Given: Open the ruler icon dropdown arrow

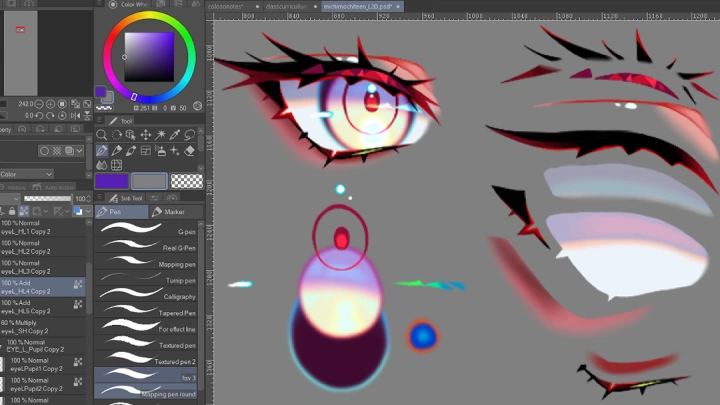Looking at the screenshot, I should coord(67,211).
